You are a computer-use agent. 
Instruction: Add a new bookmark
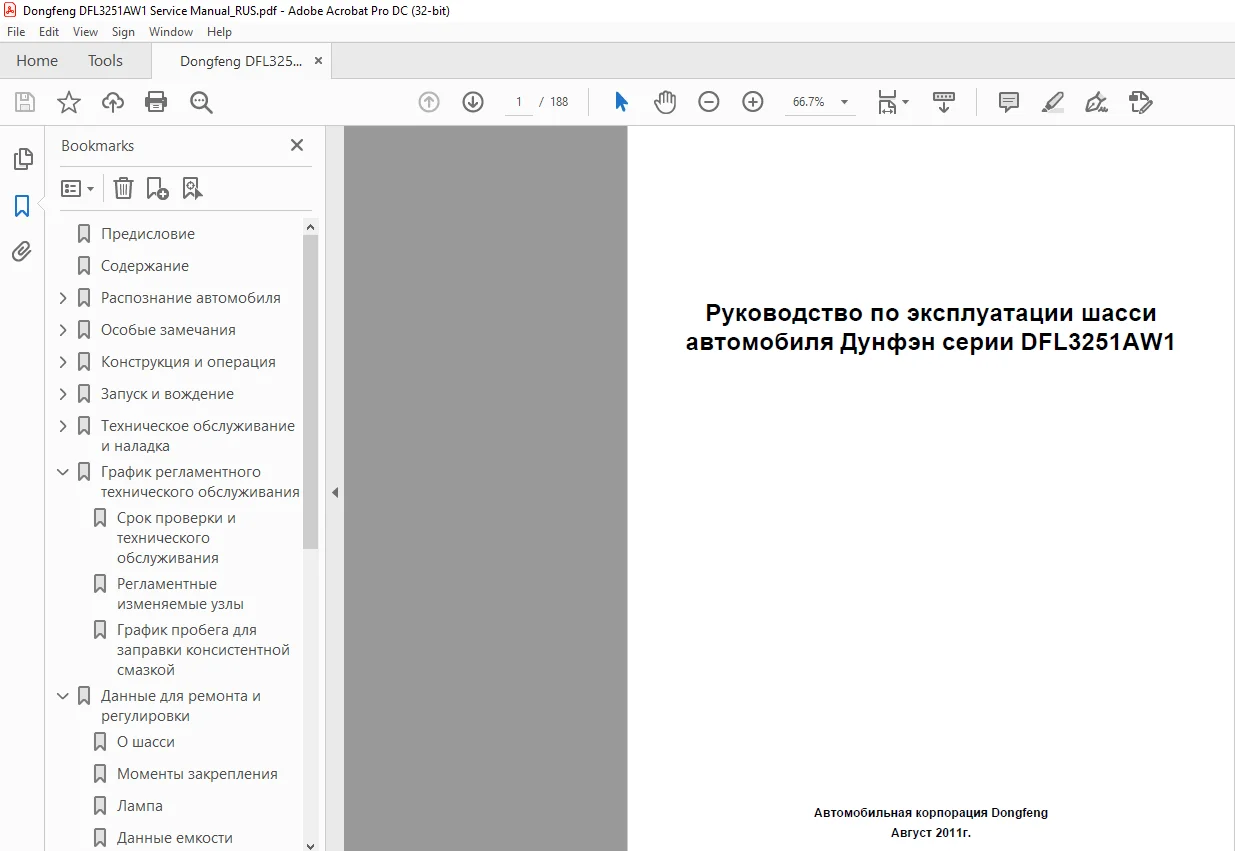pyautogui.click(x=157, y=188)
